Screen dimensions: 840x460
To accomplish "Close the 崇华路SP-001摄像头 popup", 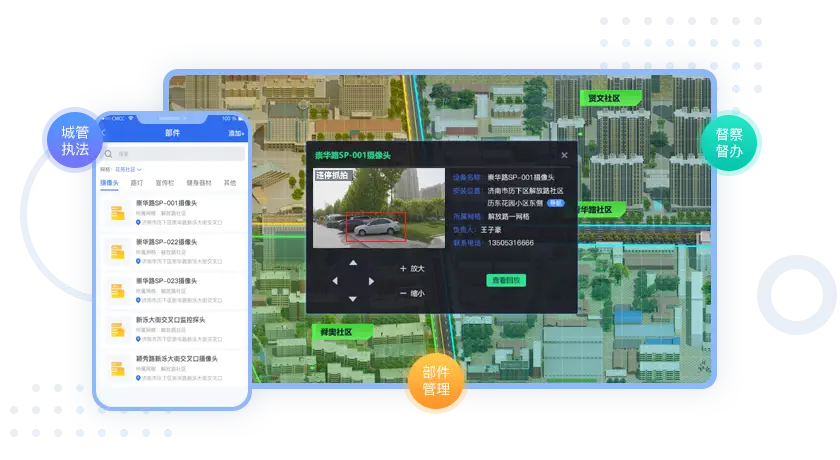I will tap(564, 155).
